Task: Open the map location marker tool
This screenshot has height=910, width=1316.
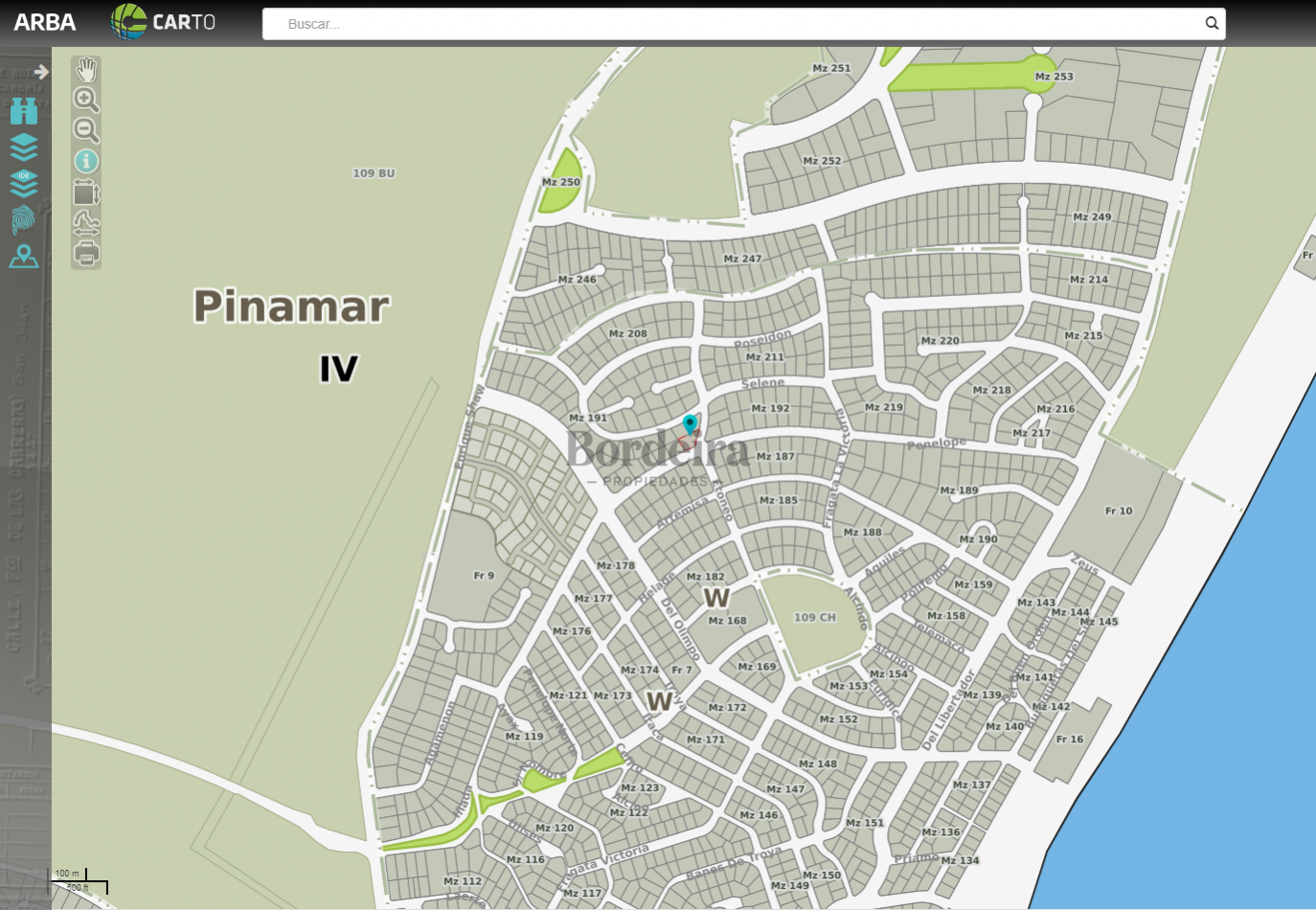Action: (x=24, y=256)
